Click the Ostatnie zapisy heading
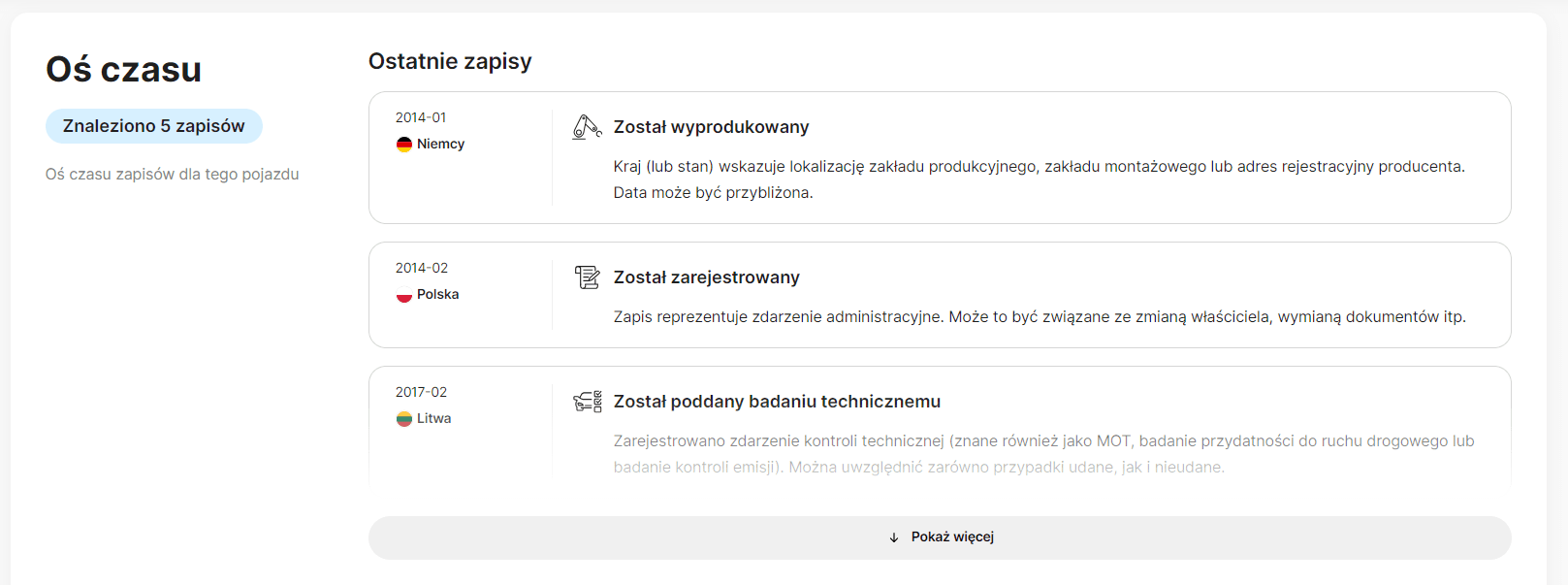This screenshot has width=1568, height=585. tap(450, 61)
